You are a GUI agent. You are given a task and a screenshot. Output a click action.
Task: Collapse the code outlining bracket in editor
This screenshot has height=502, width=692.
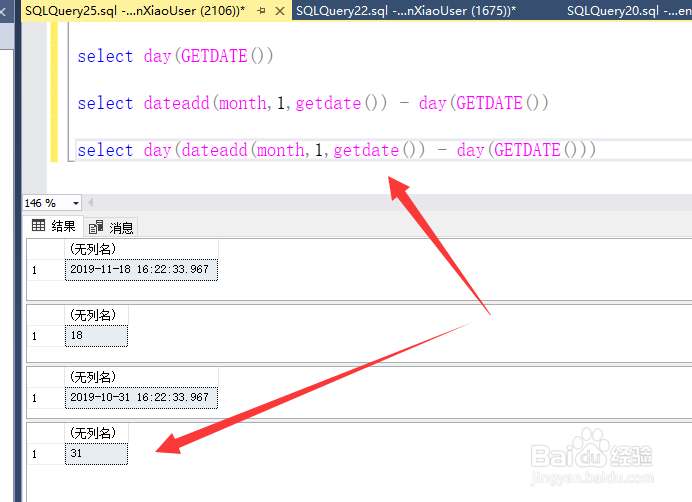pyautogui.click(x=69, y=93)
